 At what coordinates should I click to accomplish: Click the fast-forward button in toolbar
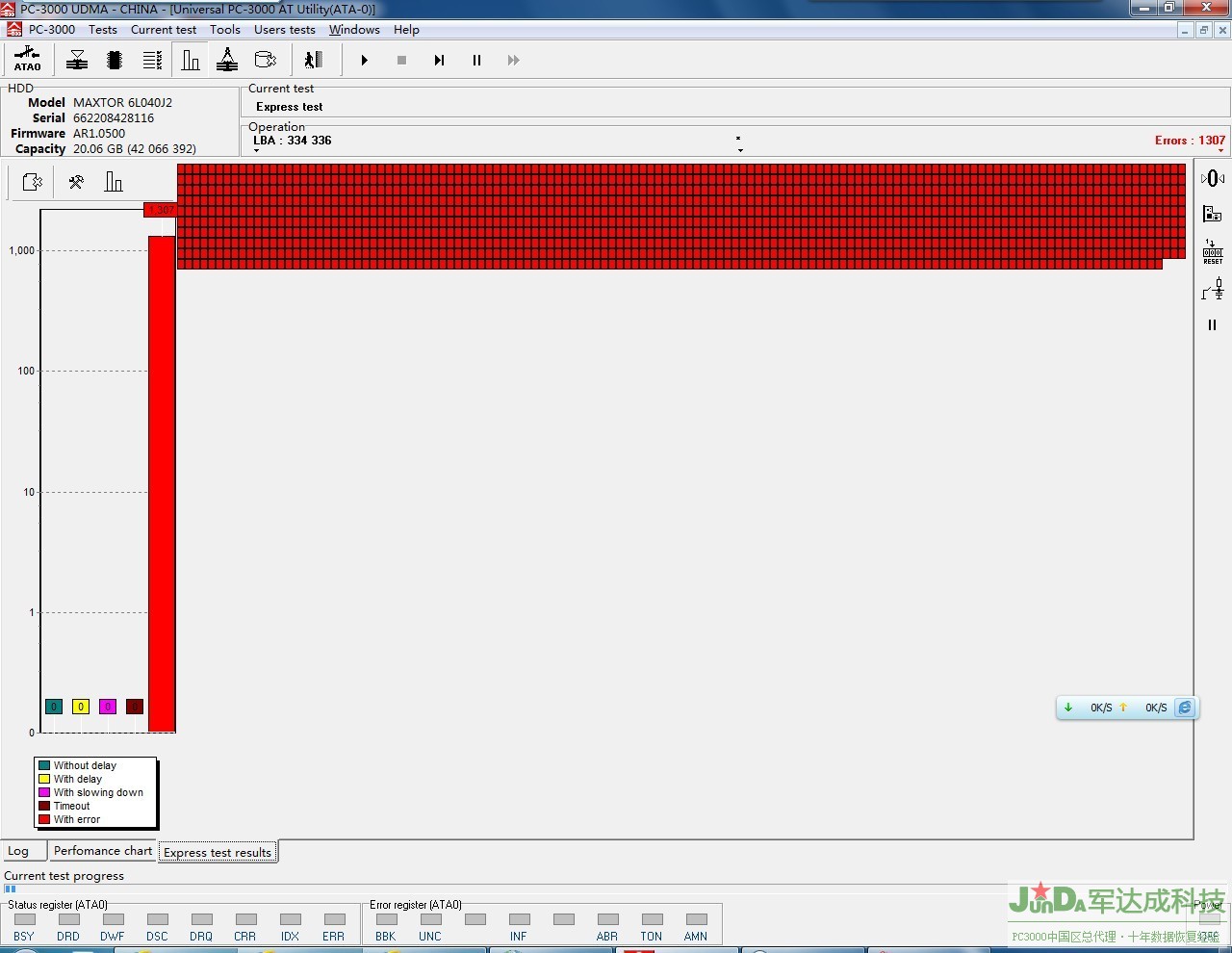513,60
